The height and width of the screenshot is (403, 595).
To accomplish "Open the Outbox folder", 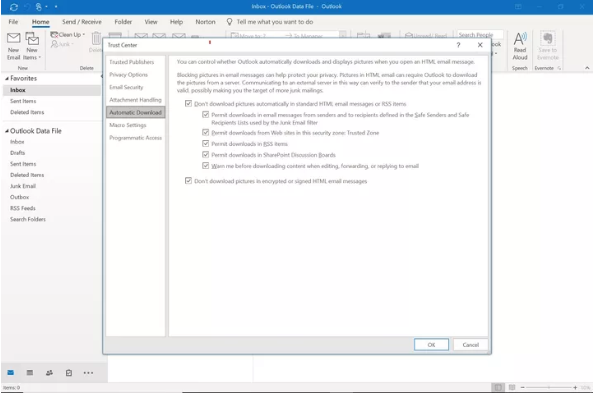I will 19,197.
